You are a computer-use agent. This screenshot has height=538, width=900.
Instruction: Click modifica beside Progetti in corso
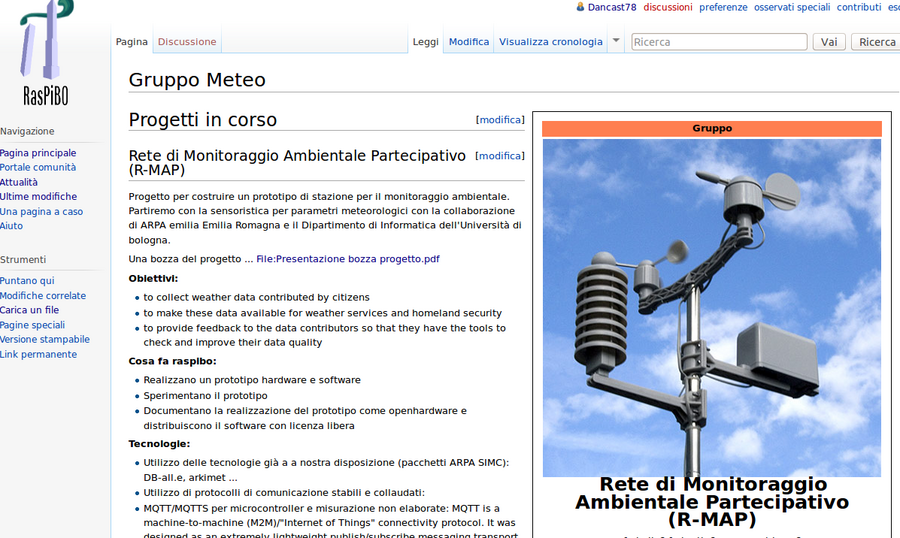click(x=500, y=120)
